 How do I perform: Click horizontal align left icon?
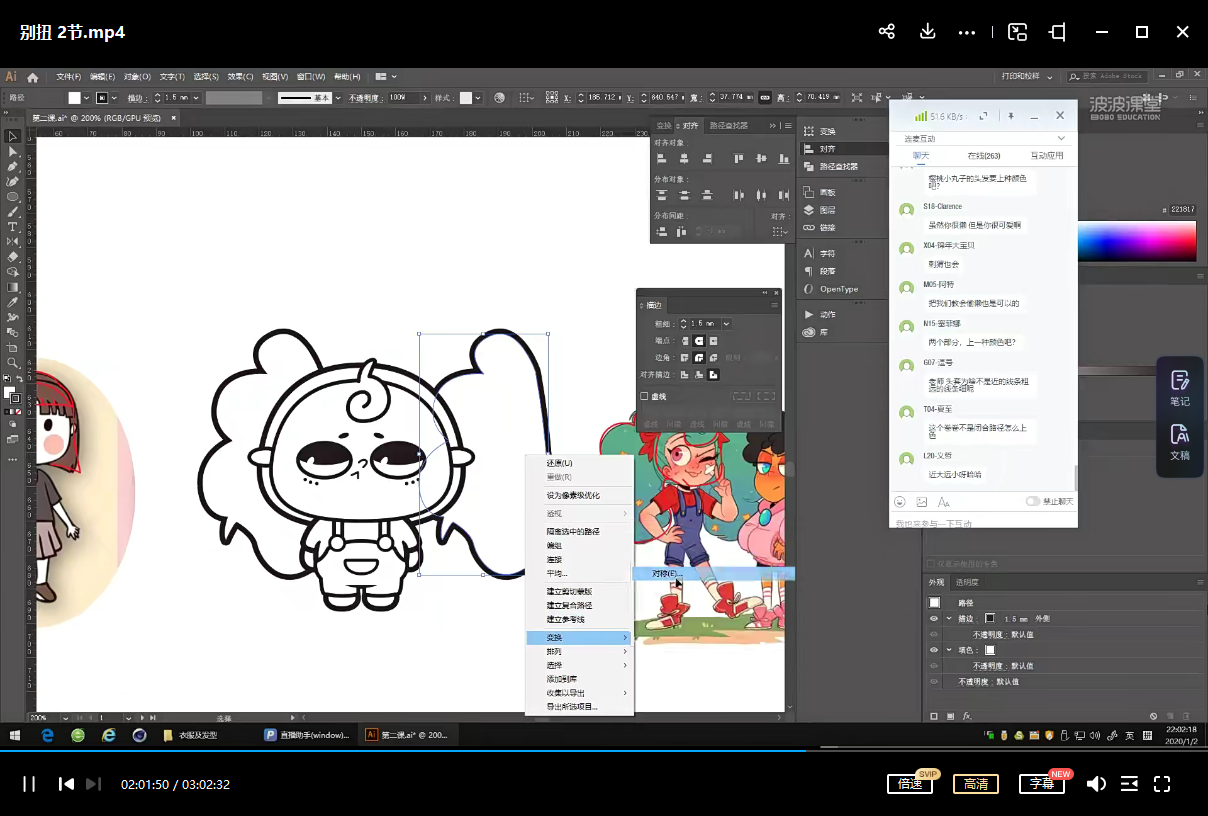point(662,158)
